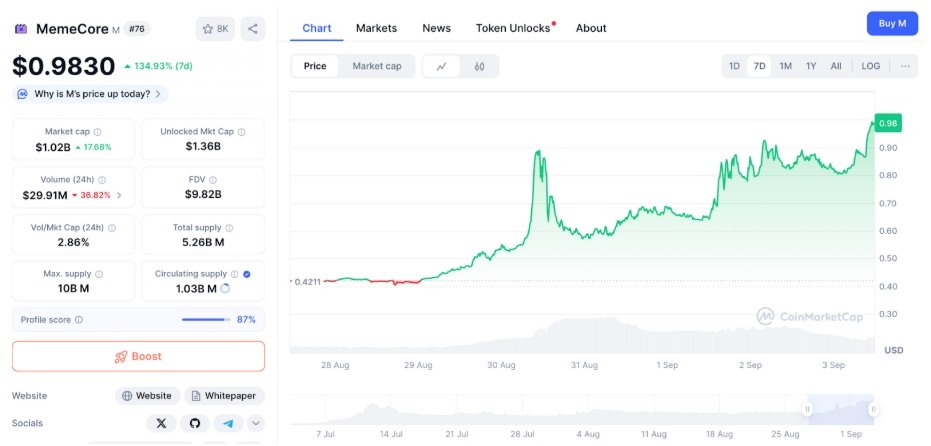
Task: Open the Chart tab
Action: coord(316,28)
